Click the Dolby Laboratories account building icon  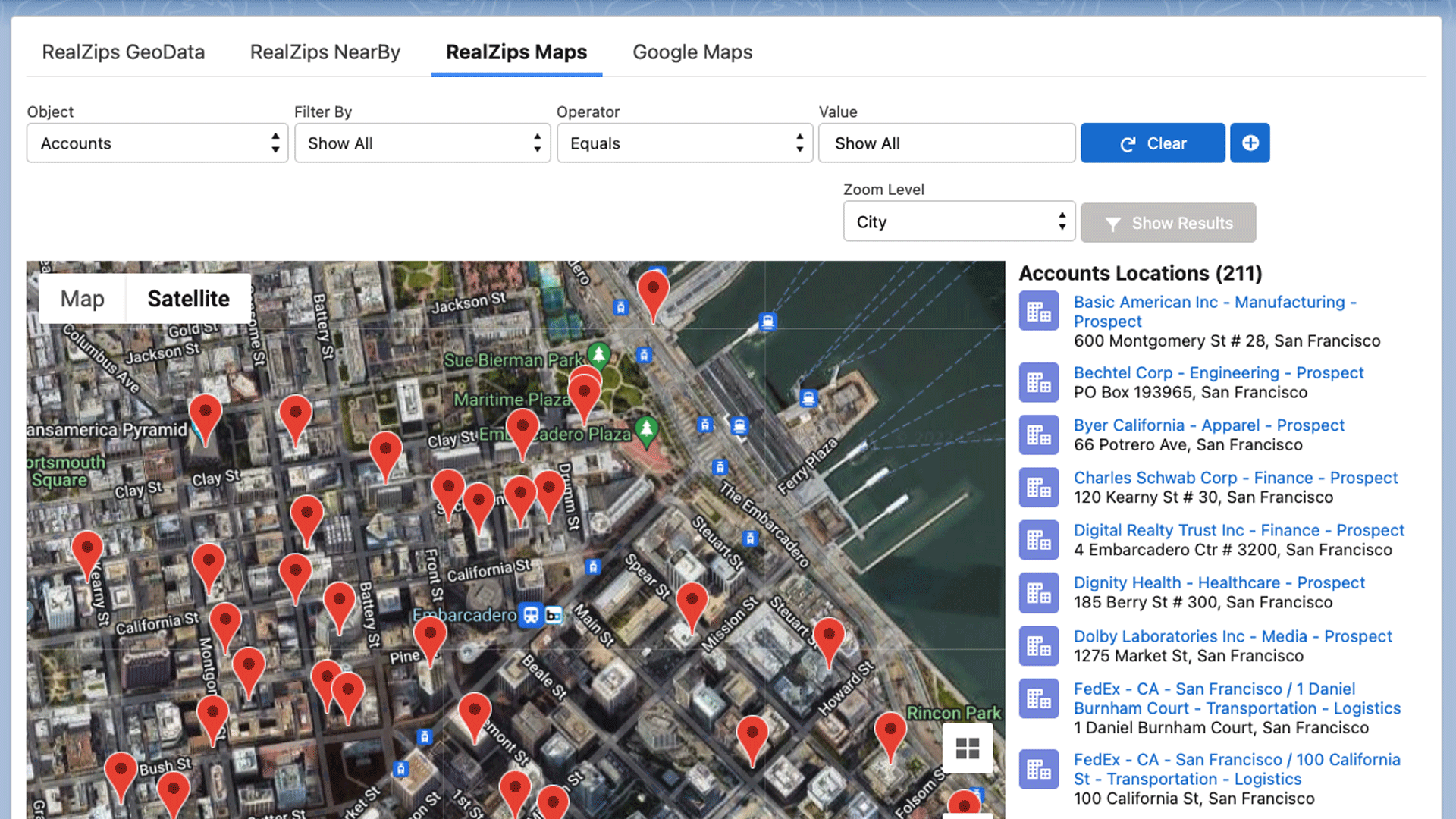point(1039,645)
